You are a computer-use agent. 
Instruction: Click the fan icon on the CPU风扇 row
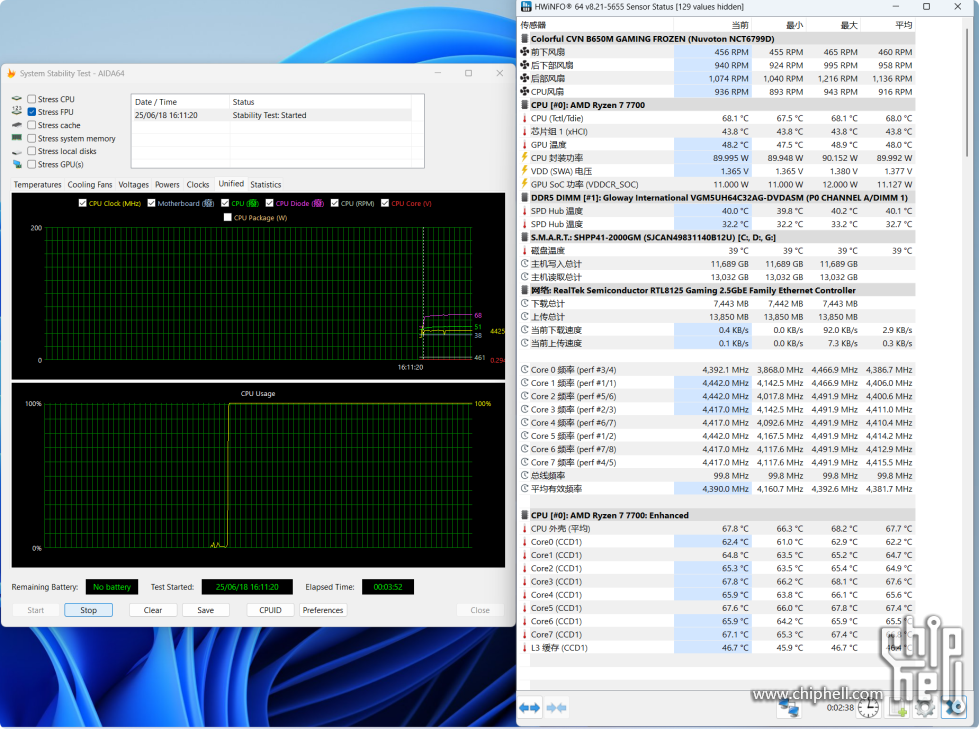524,92
